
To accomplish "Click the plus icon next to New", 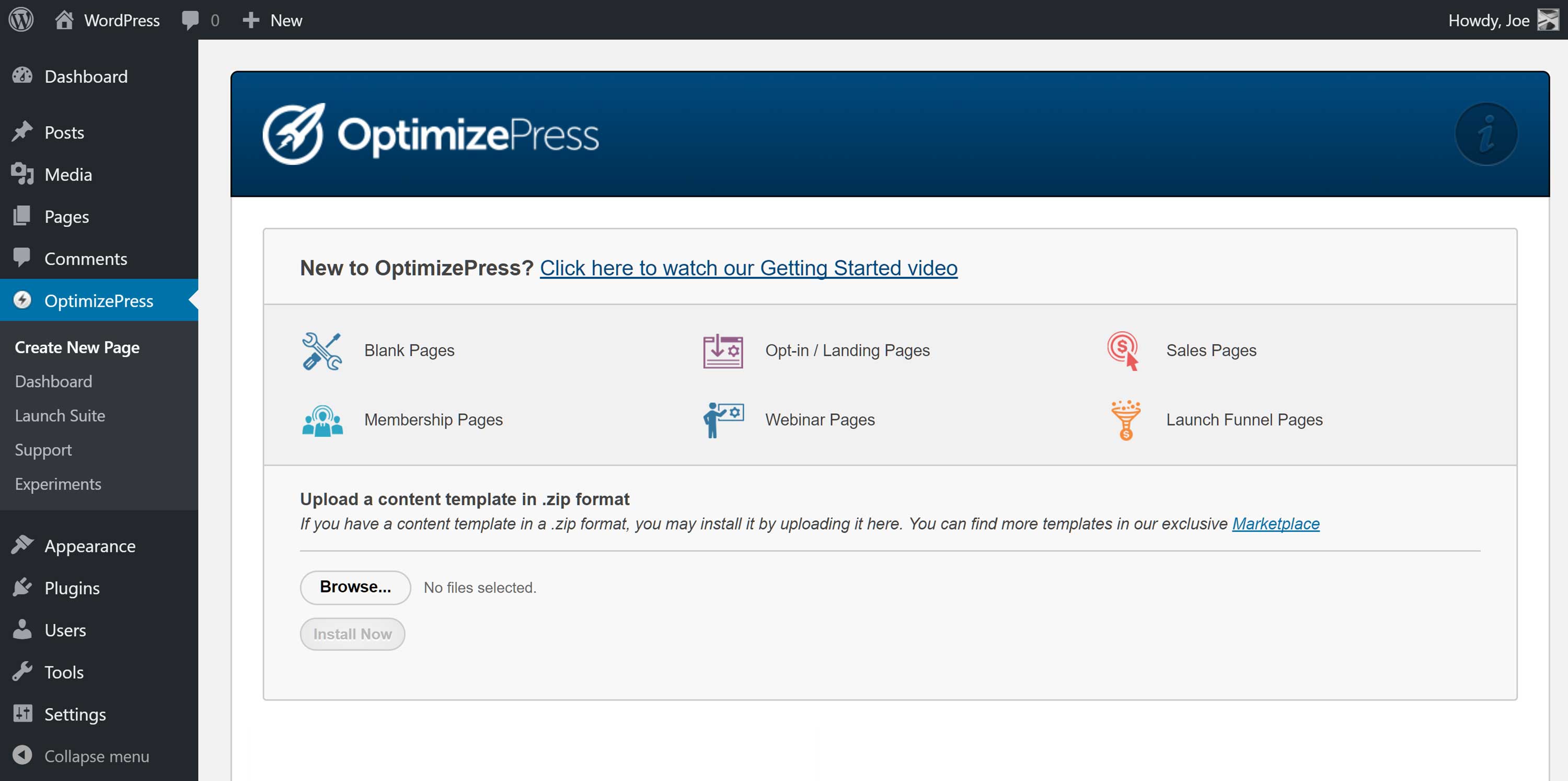I will (251, 20).
